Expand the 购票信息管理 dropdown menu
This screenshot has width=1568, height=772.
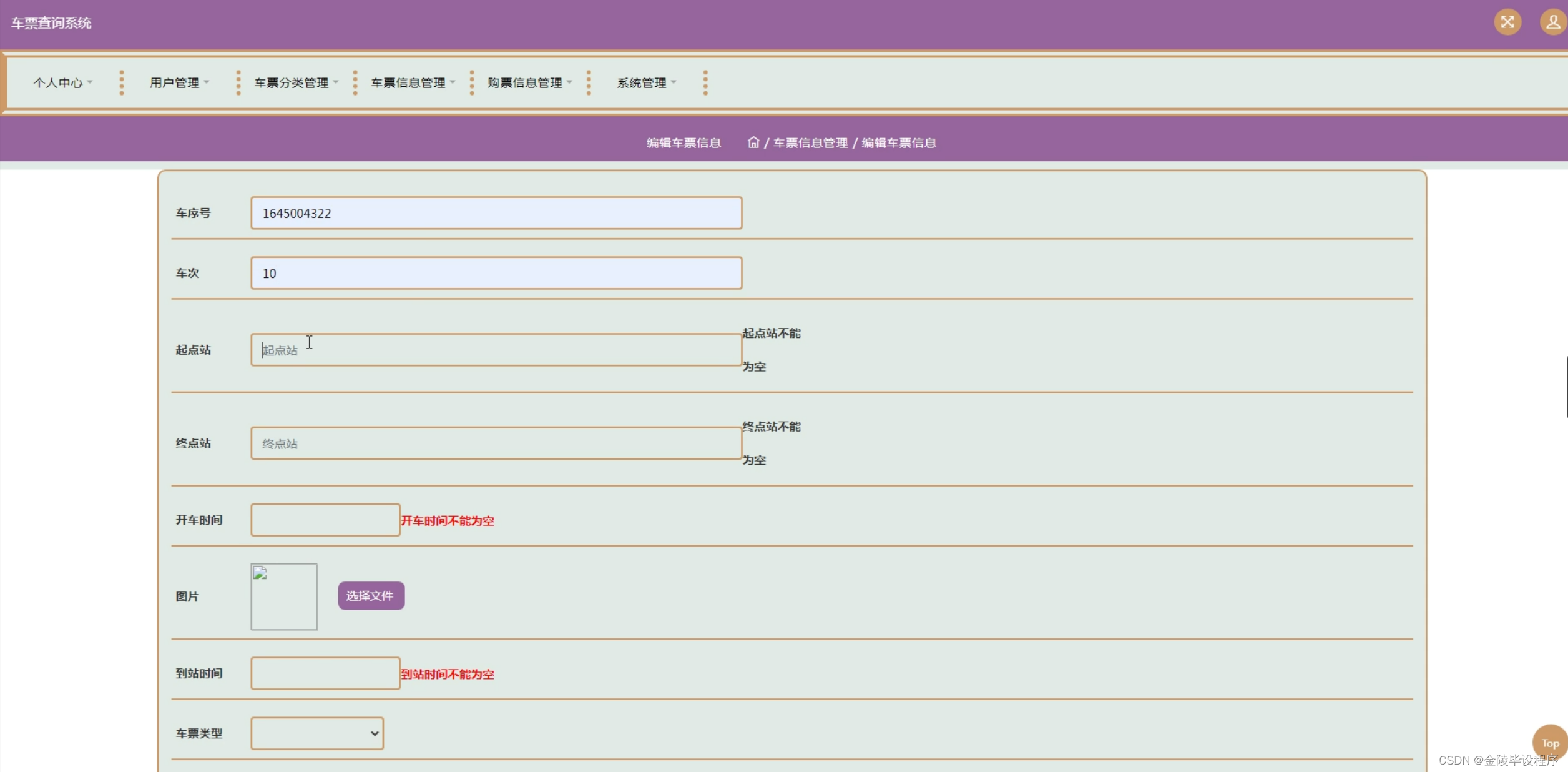click(x=526, y=82)
